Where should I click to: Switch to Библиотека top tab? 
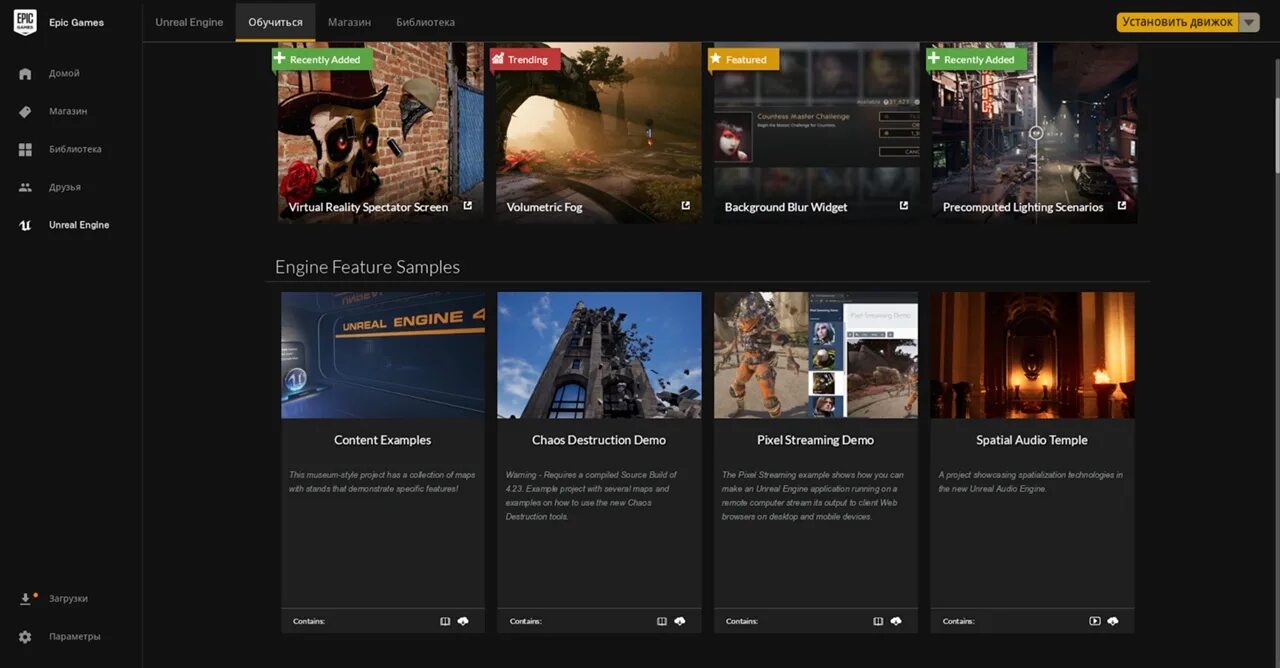point(425,22)
